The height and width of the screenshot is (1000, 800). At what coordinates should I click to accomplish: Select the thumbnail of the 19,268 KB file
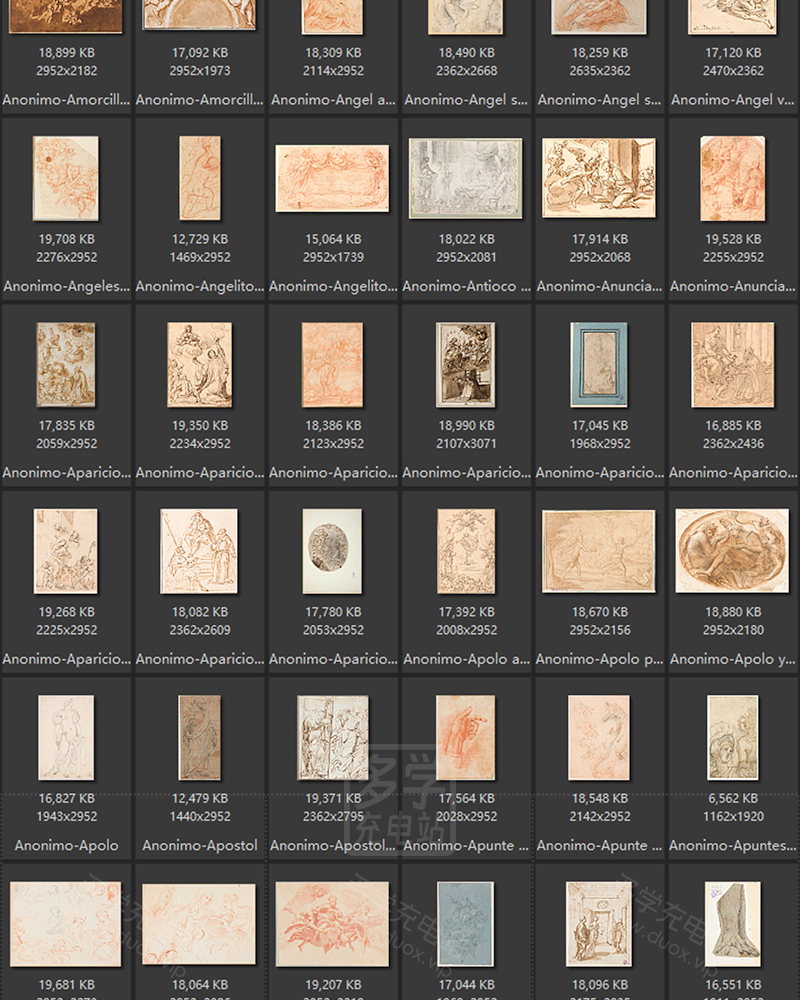point(66,551)
